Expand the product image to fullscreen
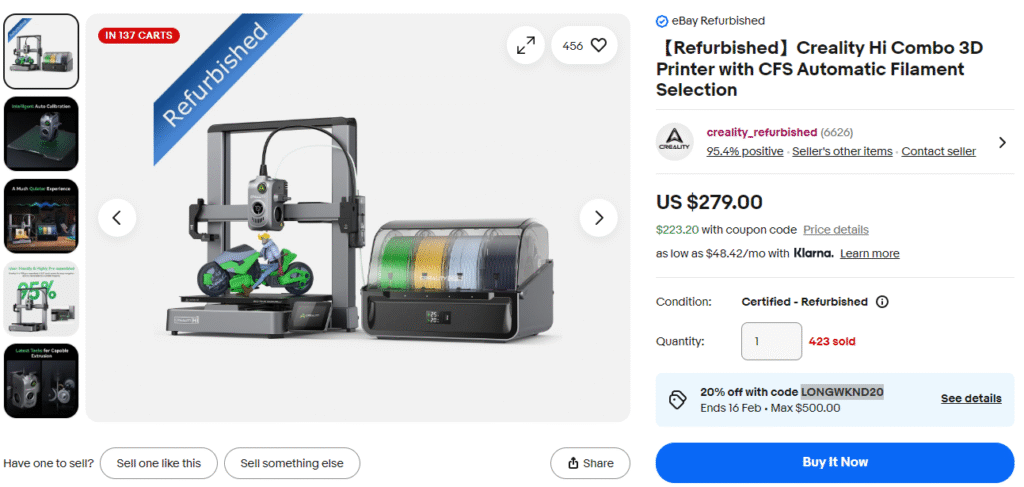The height and width of the screenshot is (487, 1024). pyautogui.click(x=525, y=45)
